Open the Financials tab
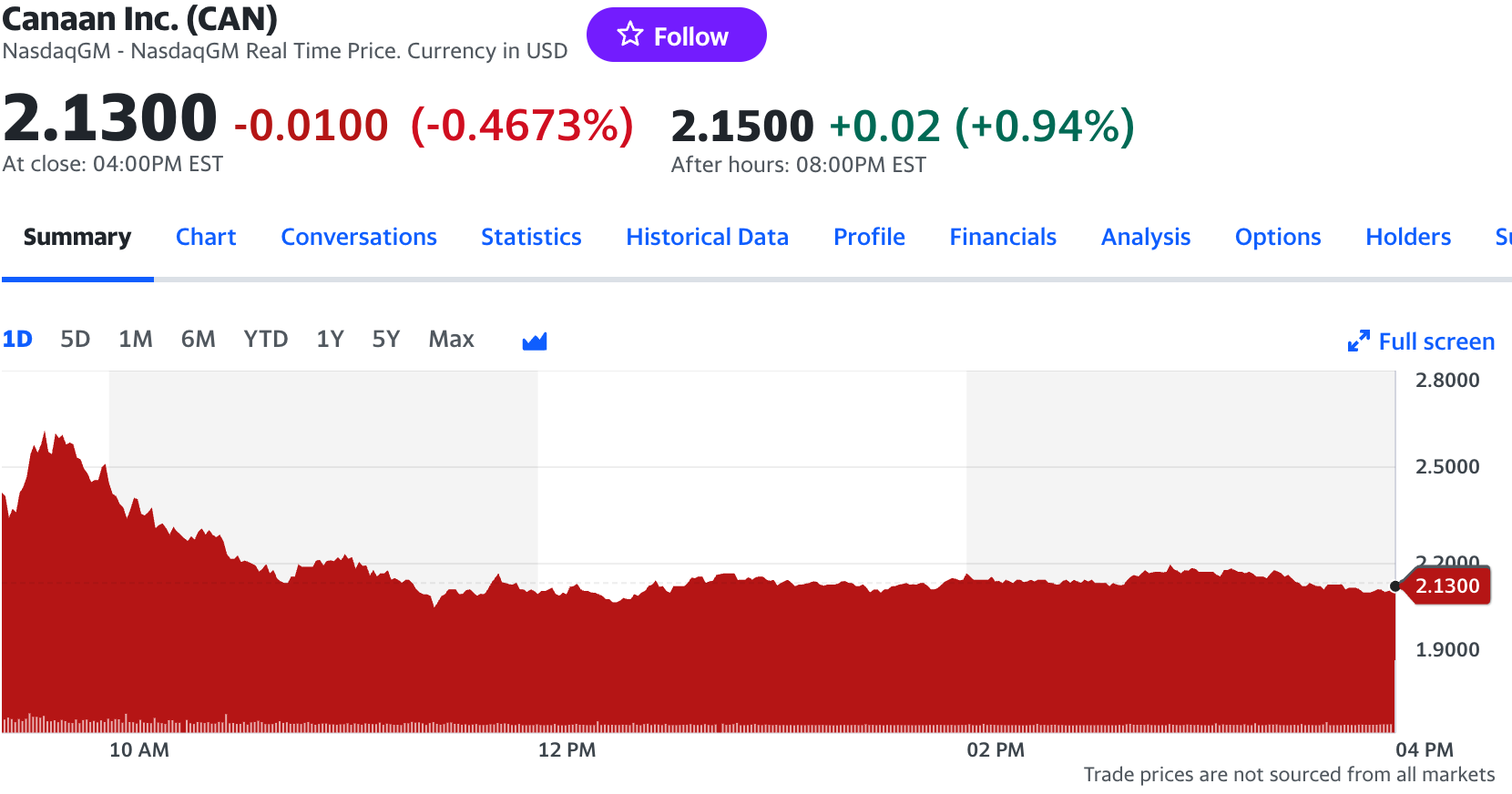 pyautogui.click(x=1003, y=237)
